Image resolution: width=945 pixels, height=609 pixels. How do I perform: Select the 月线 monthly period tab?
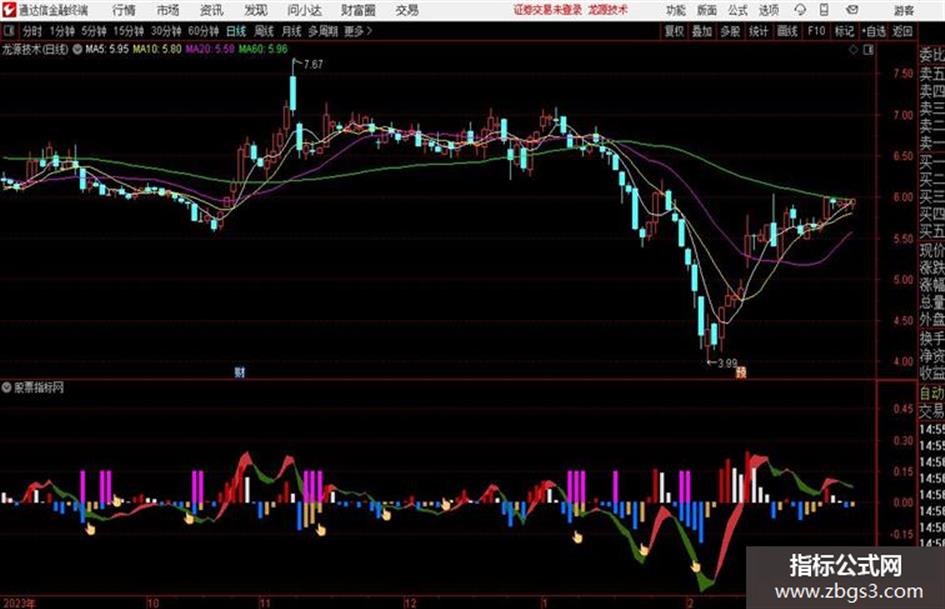pos(292,31)
